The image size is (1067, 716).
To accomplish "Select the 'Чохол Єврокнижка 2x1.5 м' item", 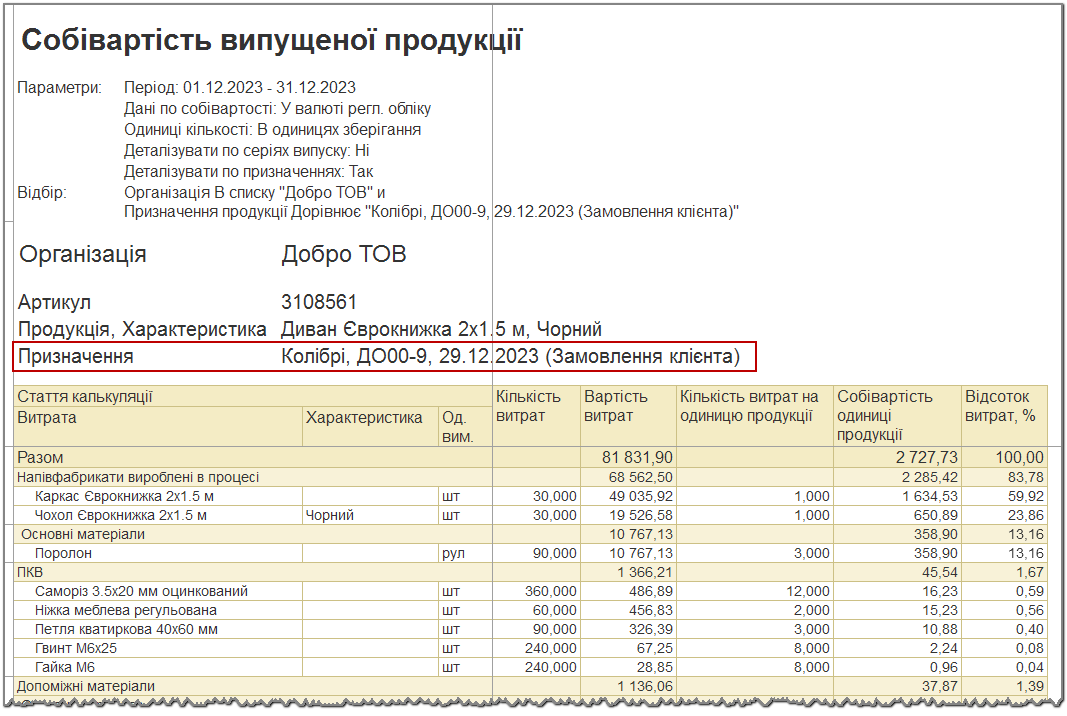I will [x=120, y=515].
